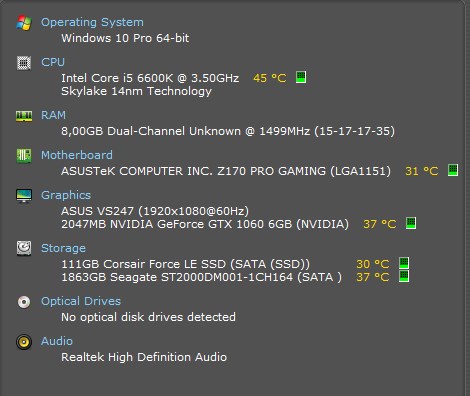Open the Motherboard section link

[77, 155]
